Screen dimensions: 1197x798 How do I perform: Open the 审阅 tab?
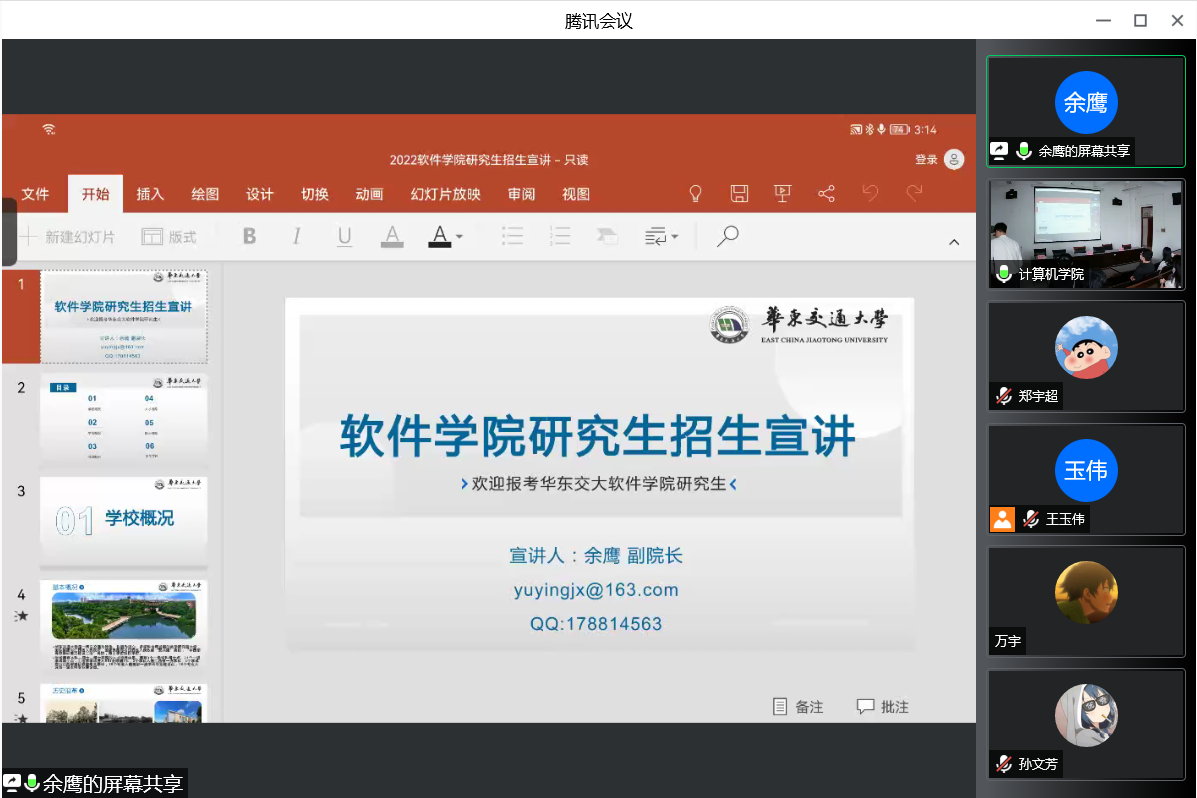click(x=521, y=194)
